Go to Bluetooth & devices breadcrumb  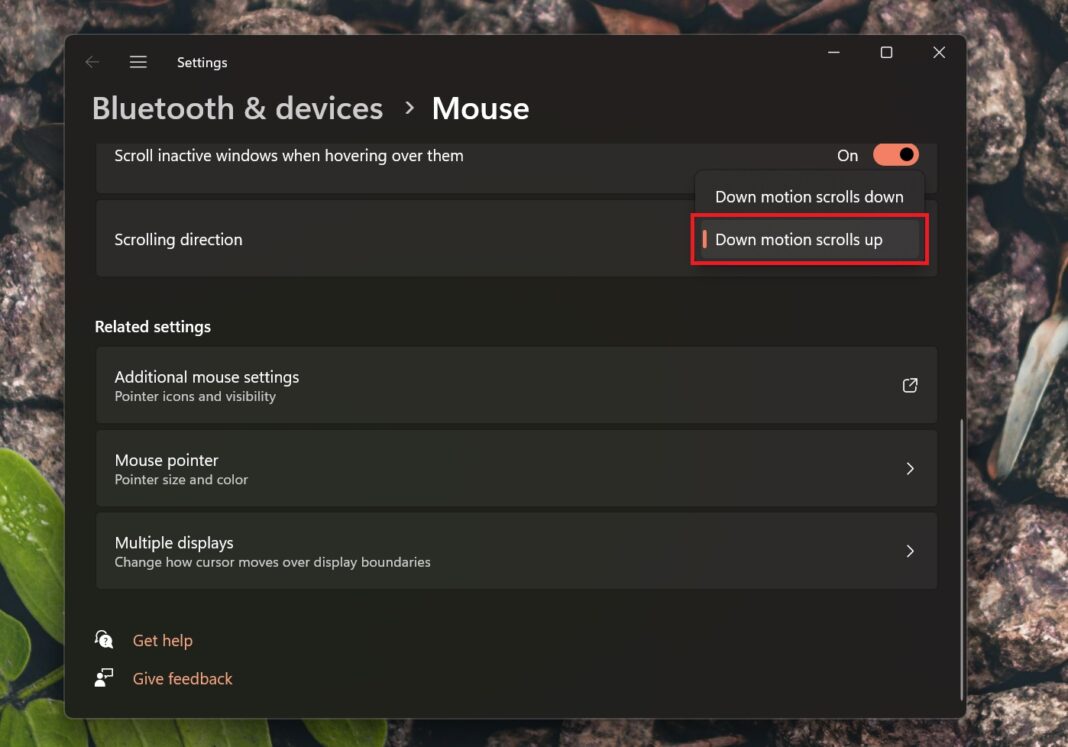[237, 108]
